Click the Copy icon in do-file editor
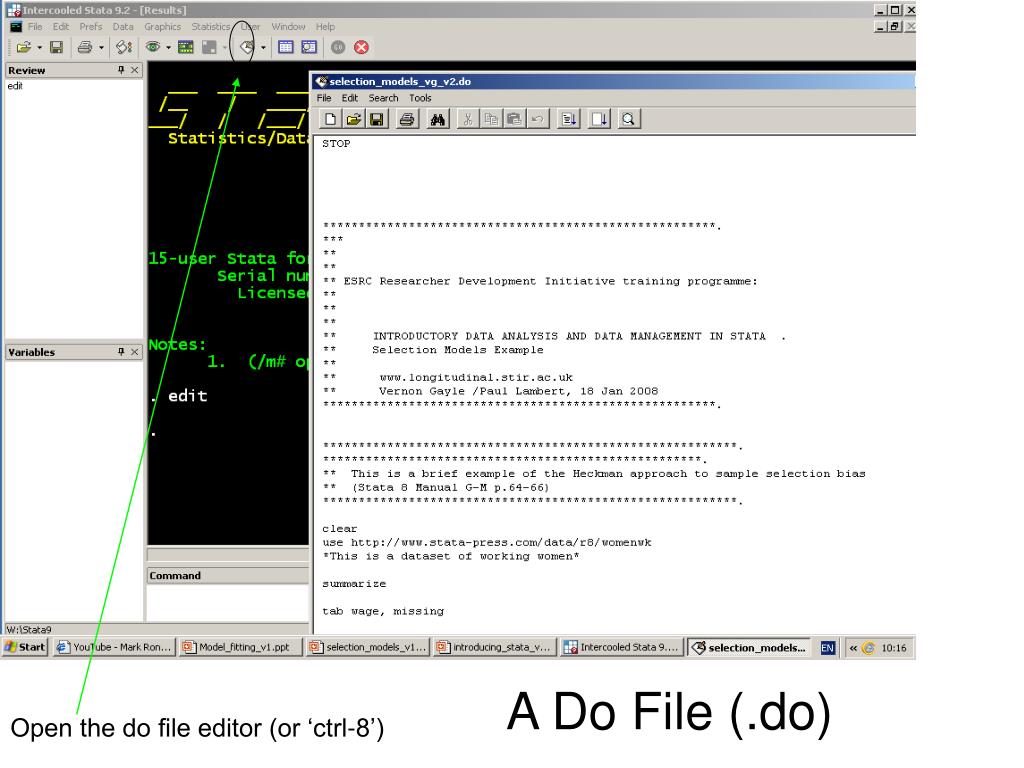Image resolution: width=1024 pixels, height=768 pixels. point(491,119)
